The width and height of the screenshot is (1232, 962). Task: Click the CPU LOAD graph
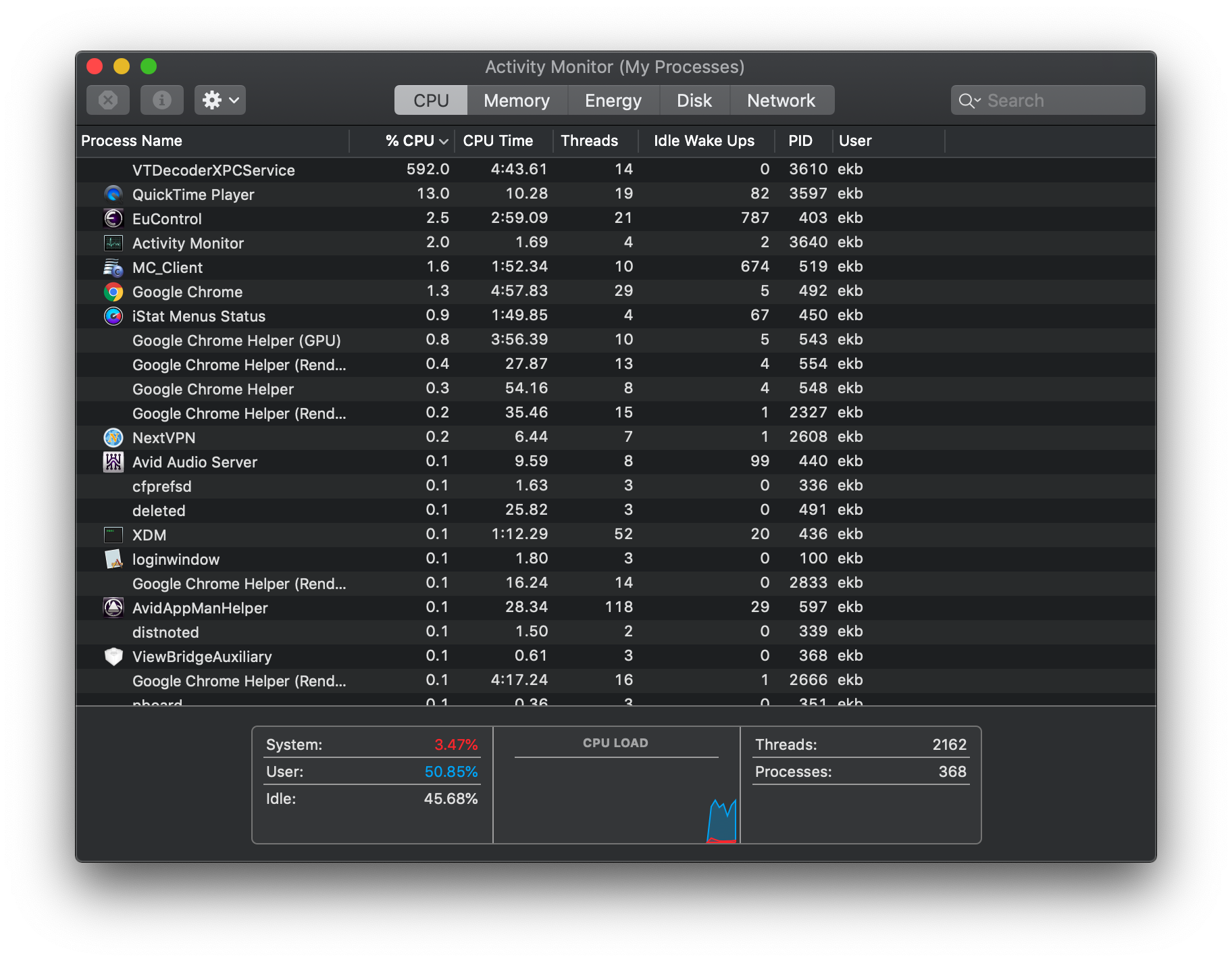coord(617,785)
